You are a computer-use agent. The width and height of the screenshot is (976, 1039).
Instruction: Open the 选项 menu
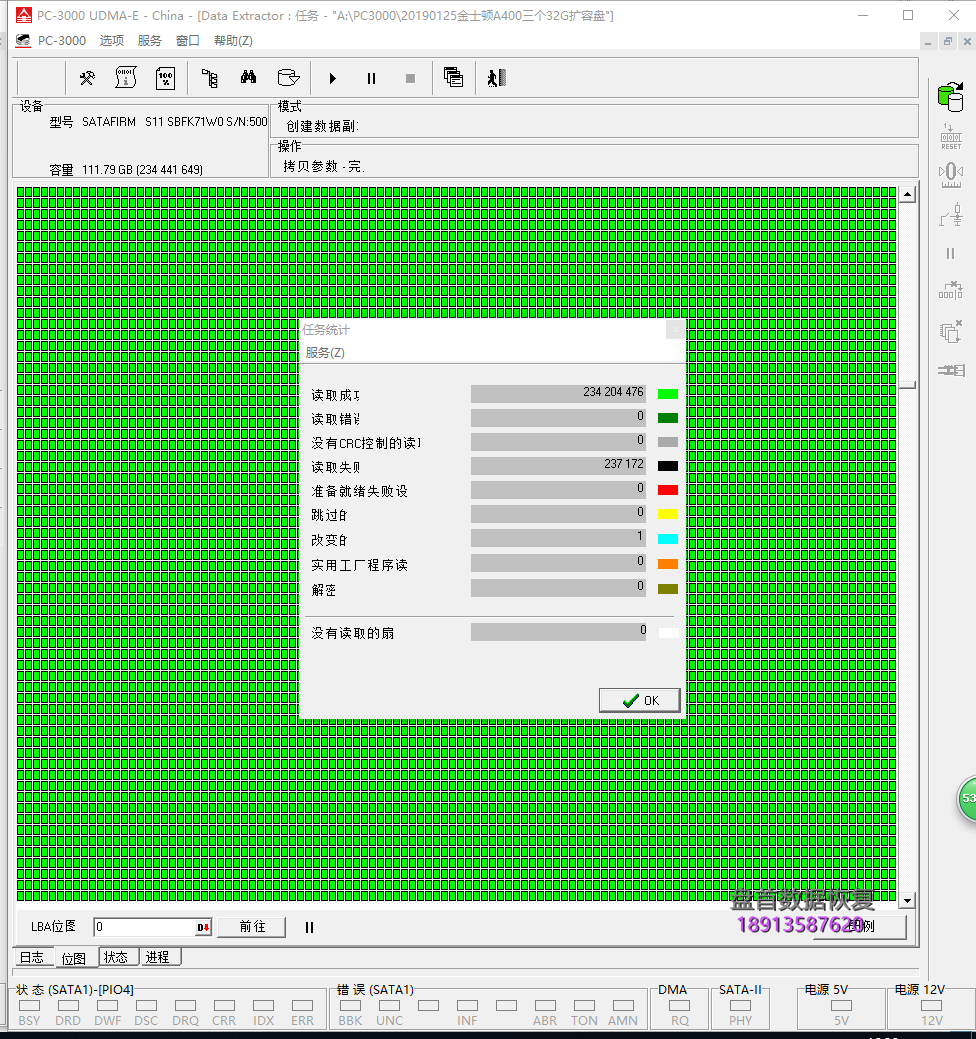tap(111, 40)
